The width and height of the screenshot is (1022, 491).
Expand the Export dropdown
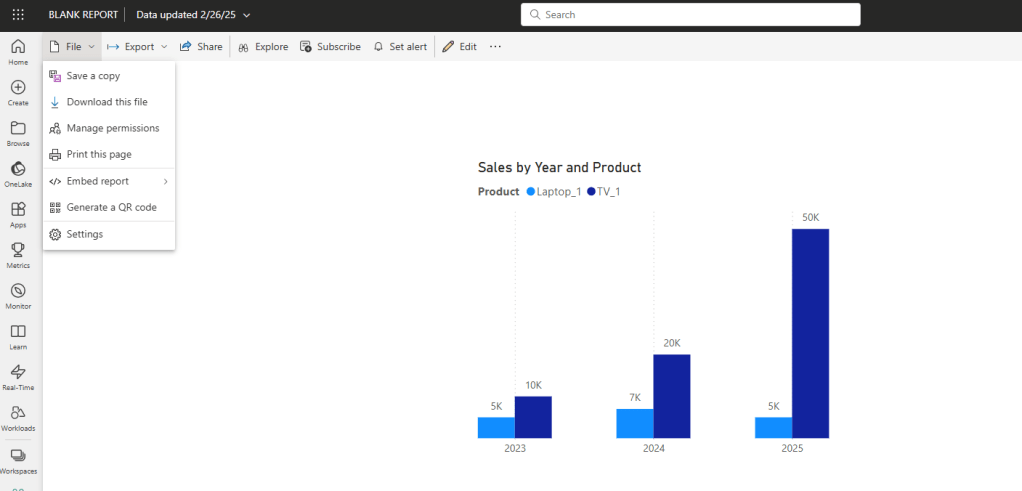(137, 47)
